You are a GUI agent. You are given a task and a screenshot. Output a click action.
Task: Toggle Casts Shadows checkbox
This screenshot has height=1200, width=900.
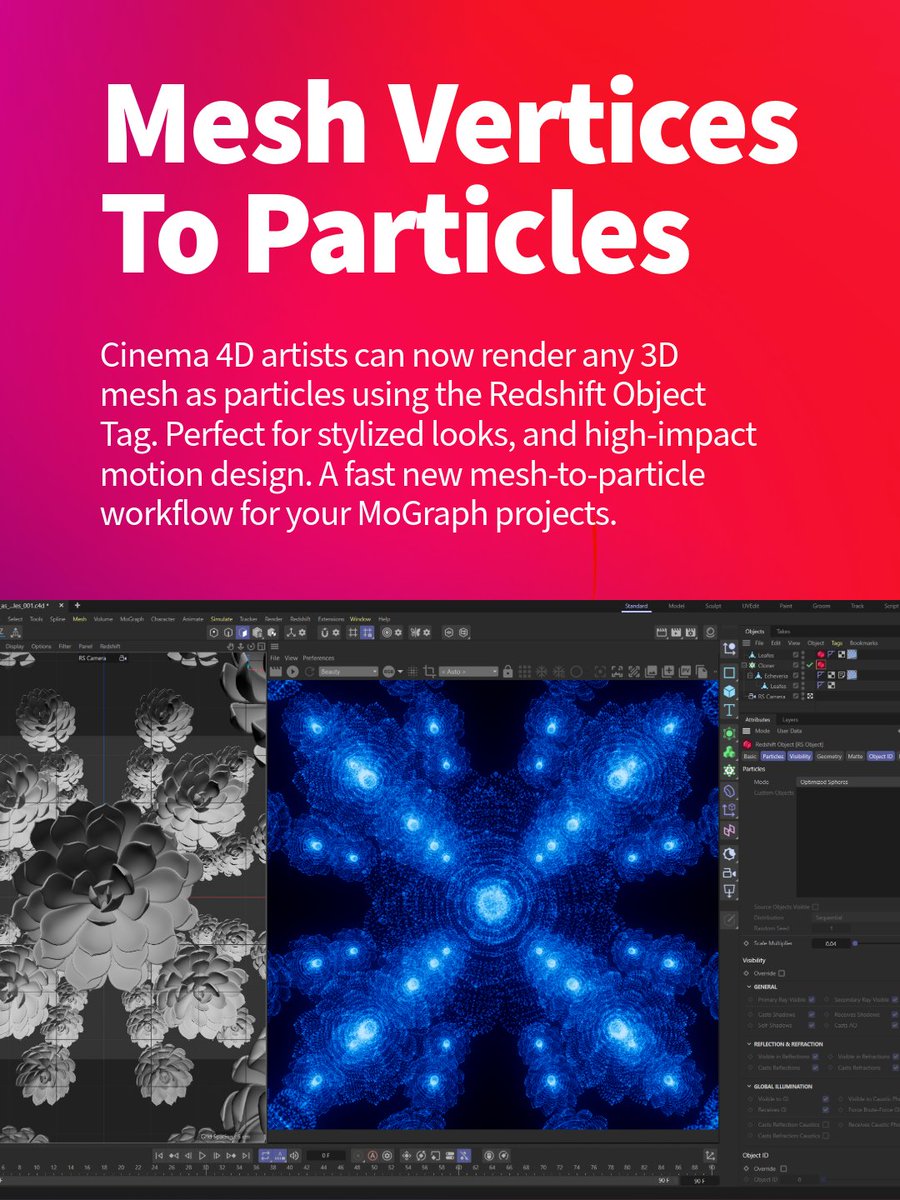(811, 1014)
